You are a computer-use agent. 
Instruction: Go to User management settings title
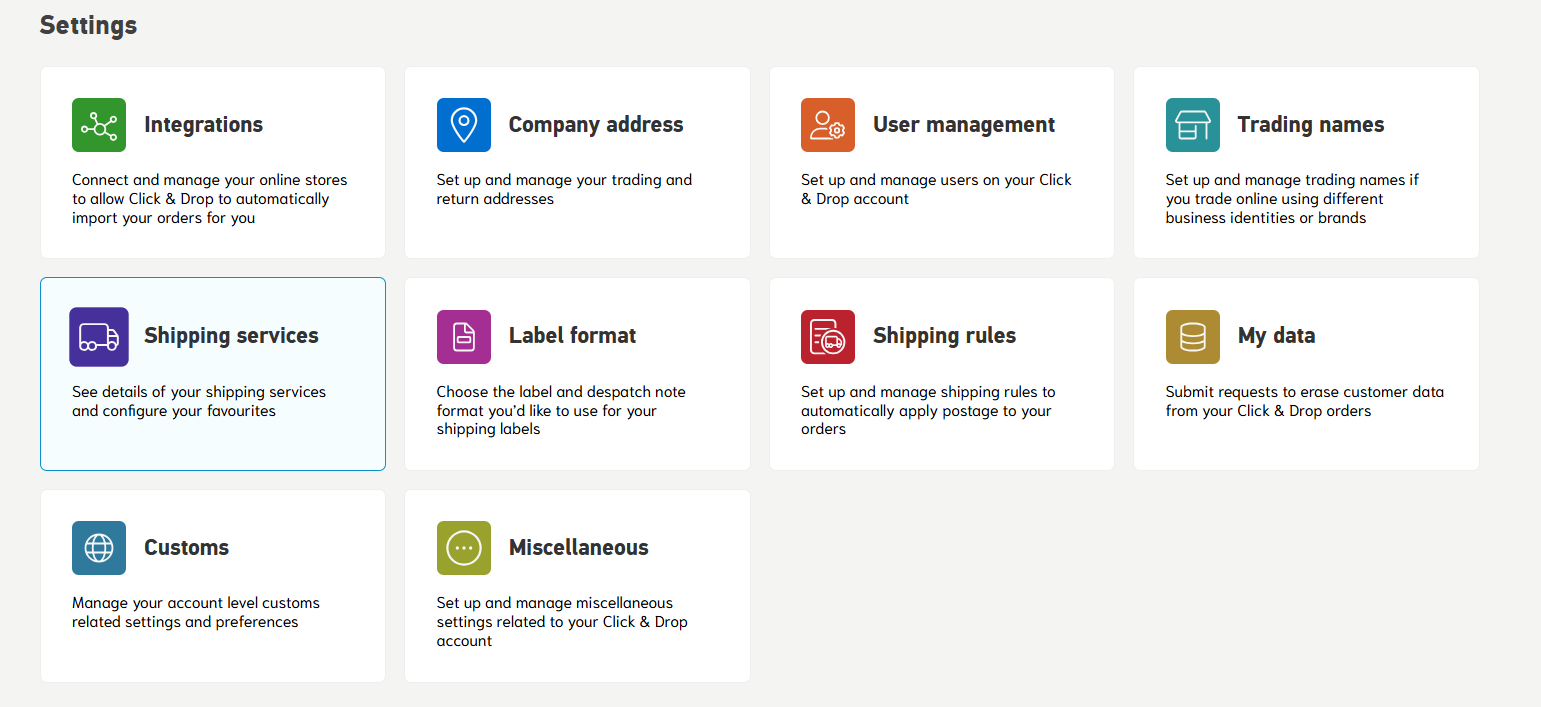[x=963, y=125]
